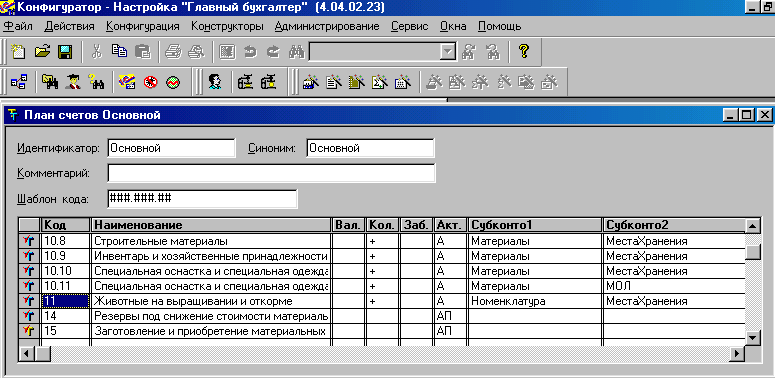This screenshot has height=378, width=775.
Task: Click the Redo arrow icon
Action: (273, 52)
